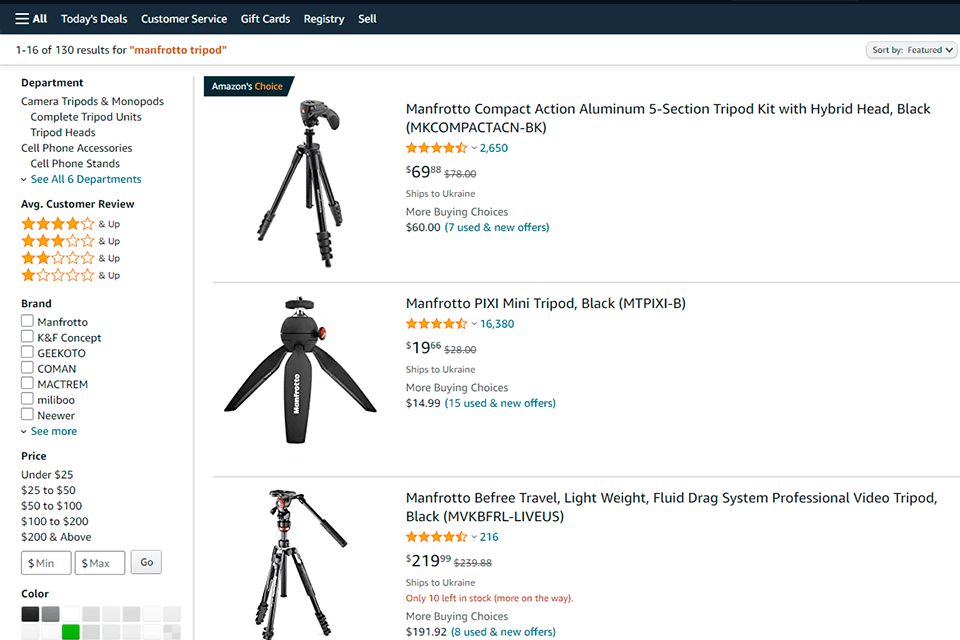Viewport: 960px width, 640px height.
Task: Open 2,650 reviews link
Action: click(493, 148)
